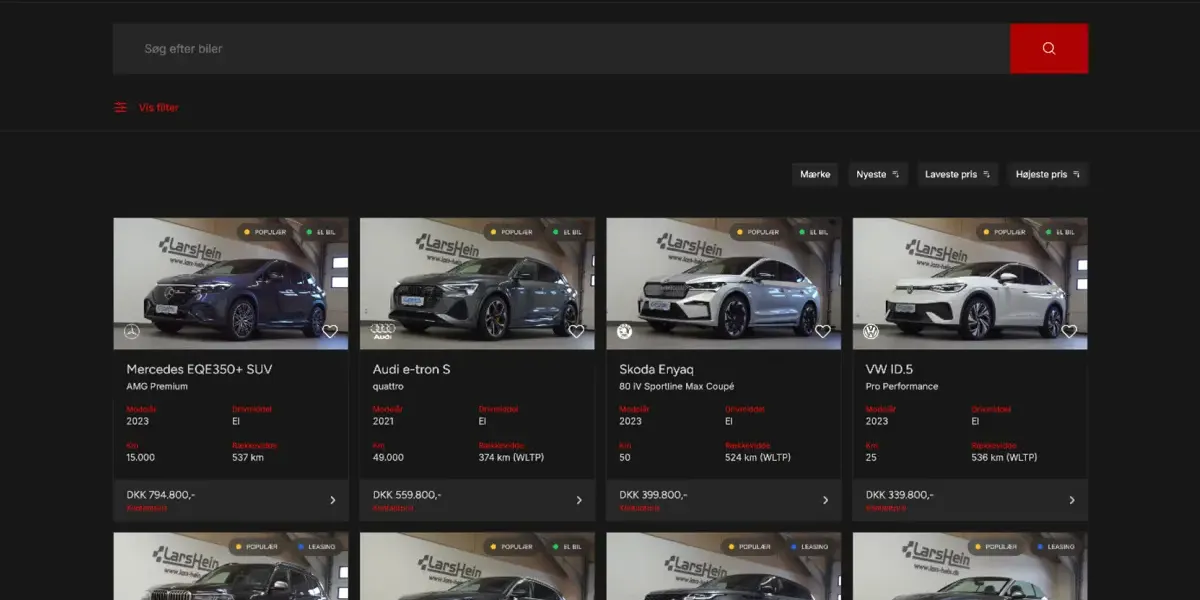Sort by Højeste pris
The width and height of the screenshot is (1200, 600).
pyautogui.click(x=1047, y=174)
